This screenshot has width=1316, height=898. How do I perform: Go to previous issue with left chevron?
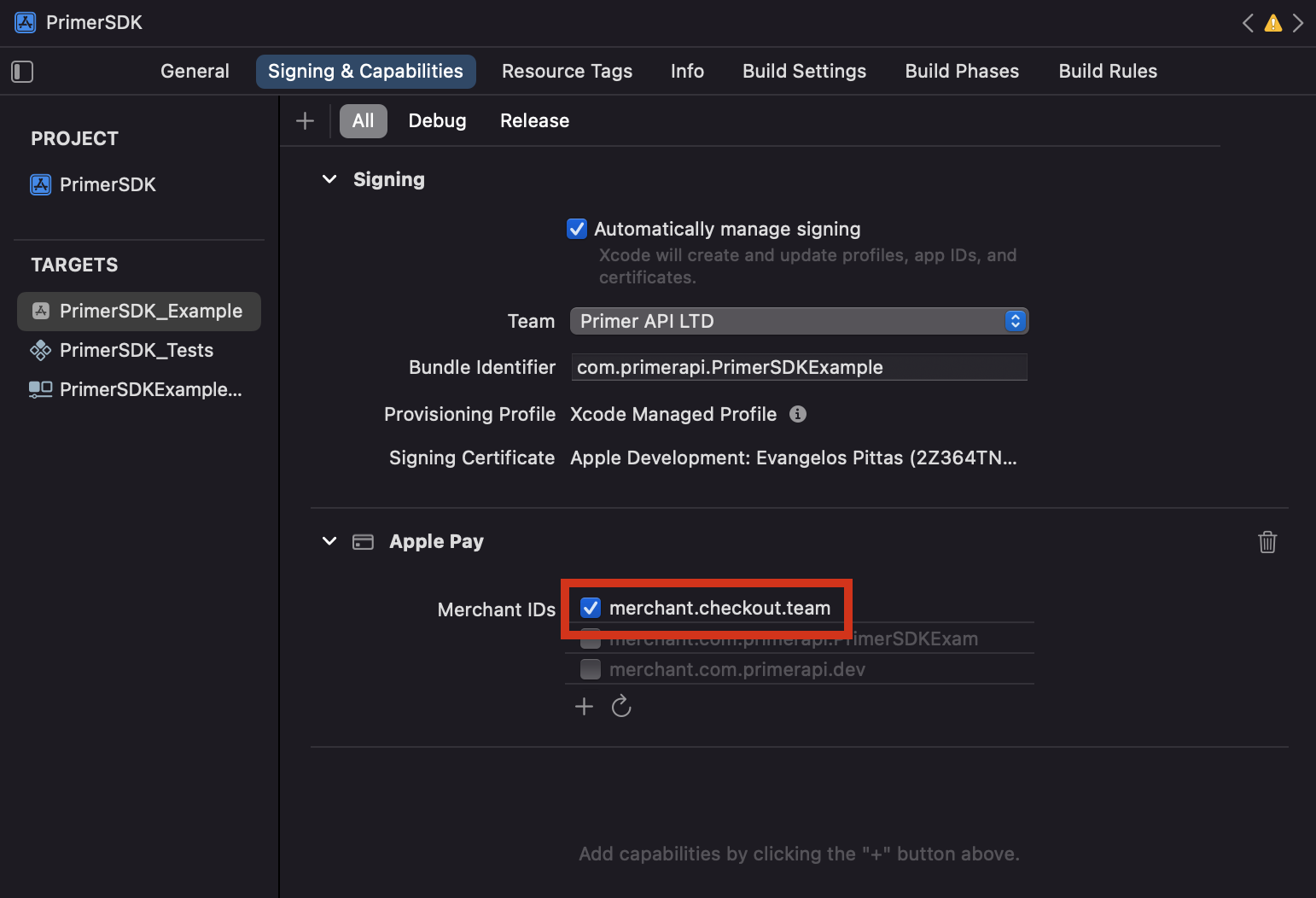pyautogui.click(x=1248, y=23)
